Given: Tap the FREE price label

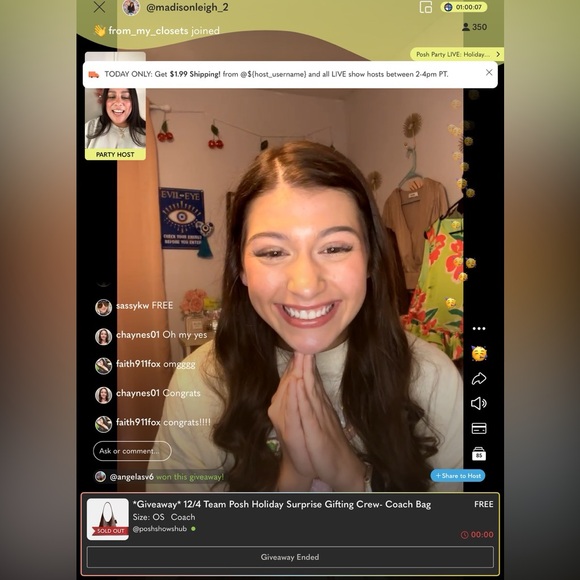Looking at the screenshot, I should click(484, 505).
